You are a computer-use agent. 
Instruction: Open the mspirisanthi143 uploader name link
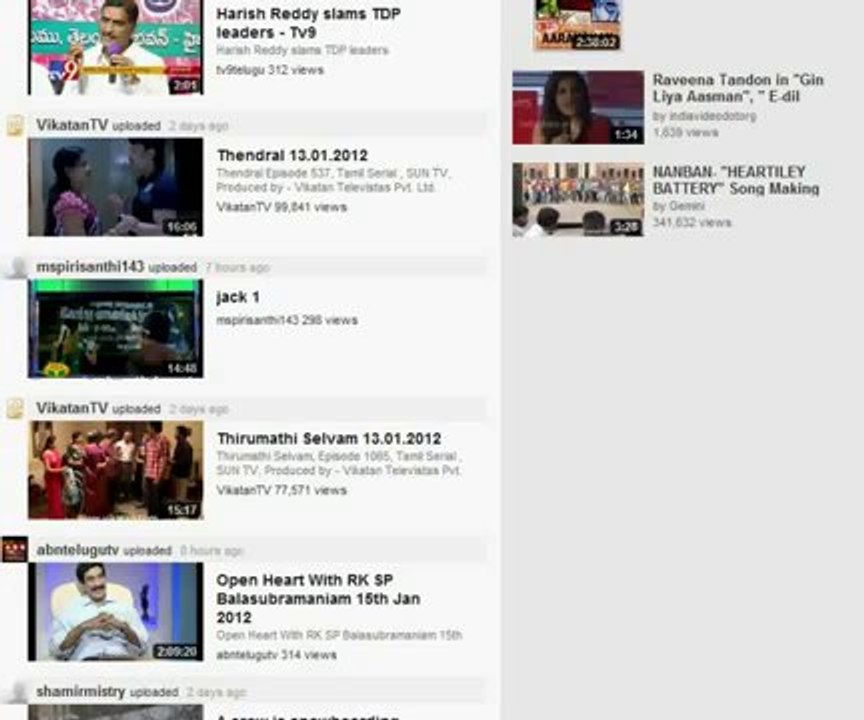[90, 267]
